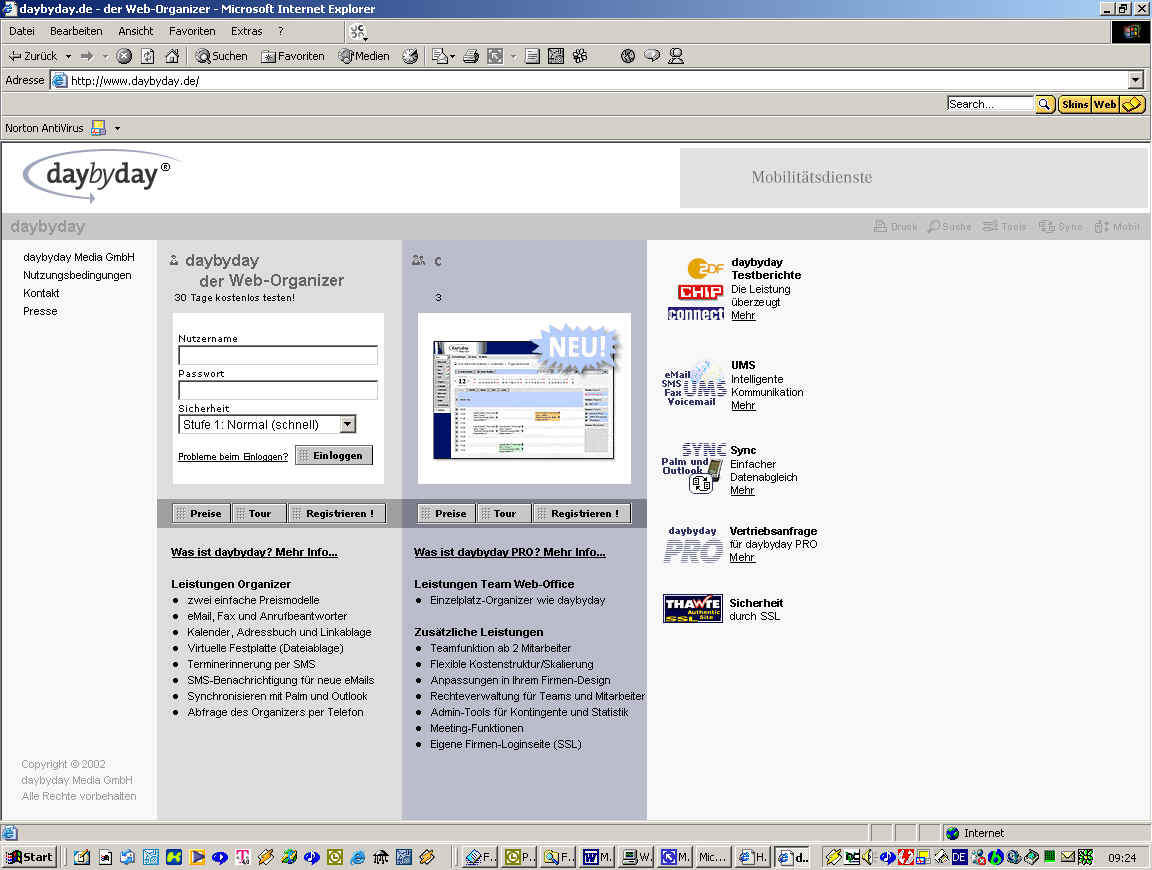
Task: Click the Home icon in the browser toolbar
Action: [x=172, y=56]
